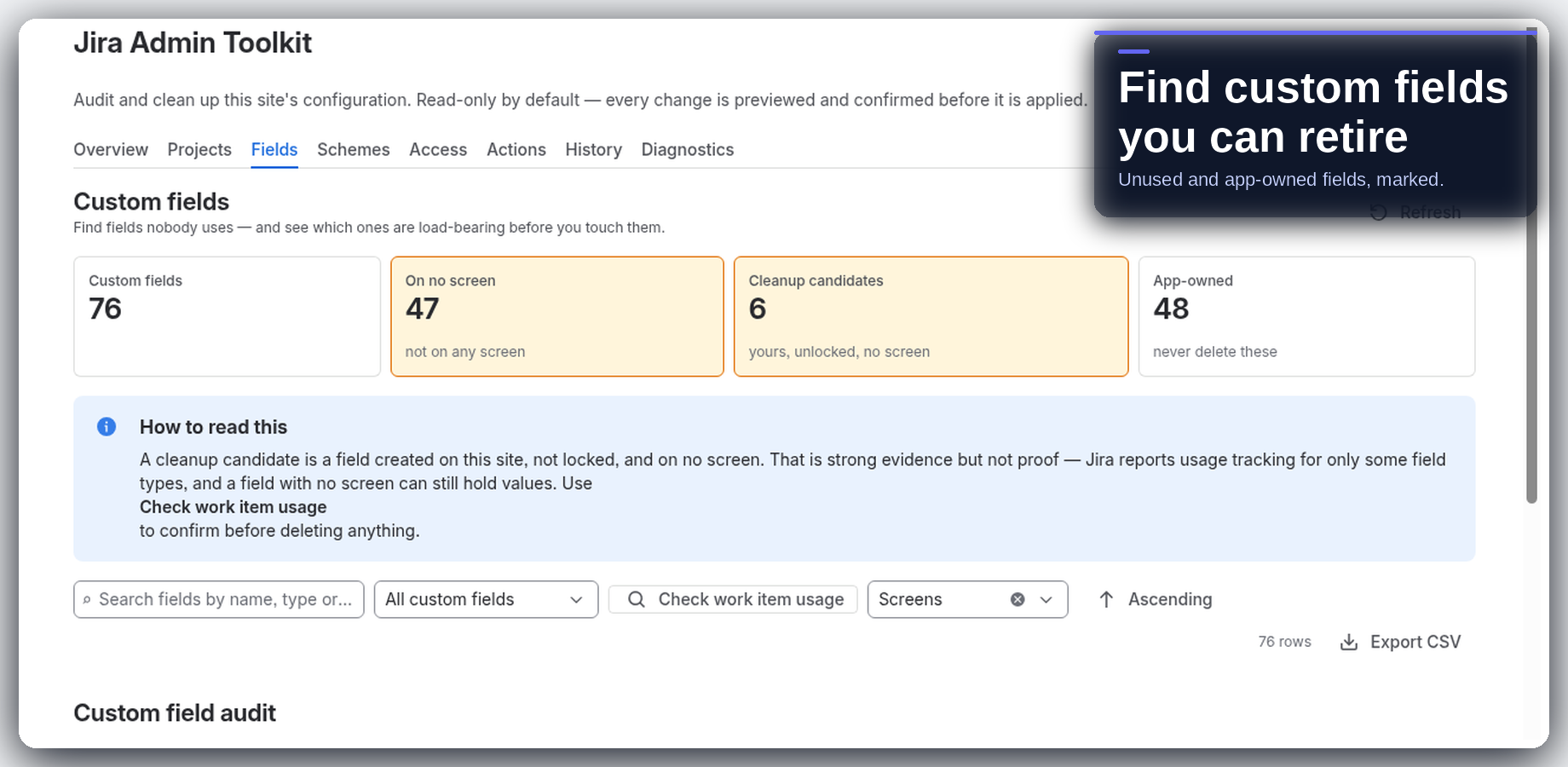Click the '76 rows' count text
The image size is (1568, 767).
click(x=1284, y=642)
